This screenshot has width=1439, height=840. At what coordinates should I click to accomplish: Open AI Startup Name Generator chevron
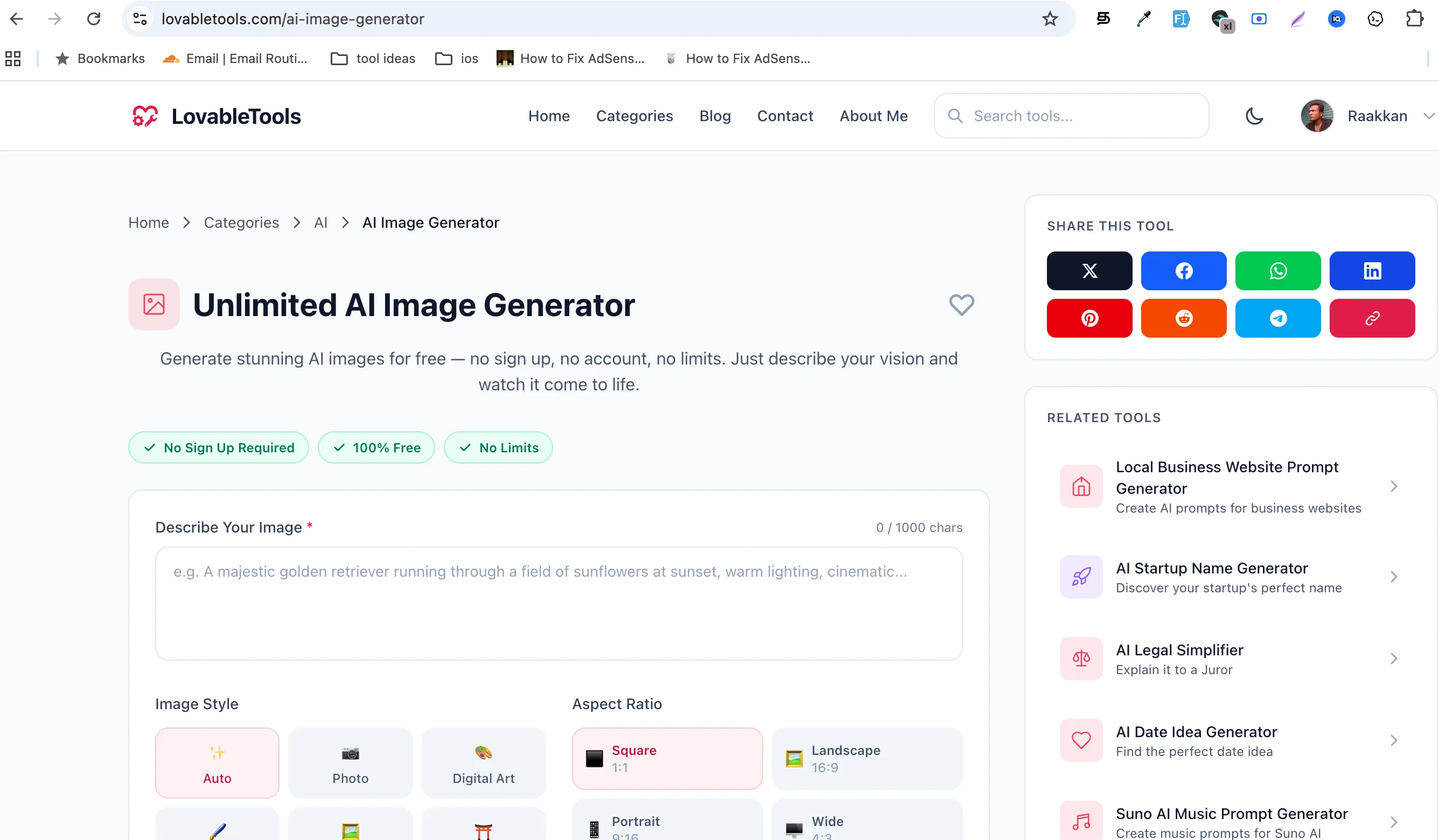tap(1393, 577)
